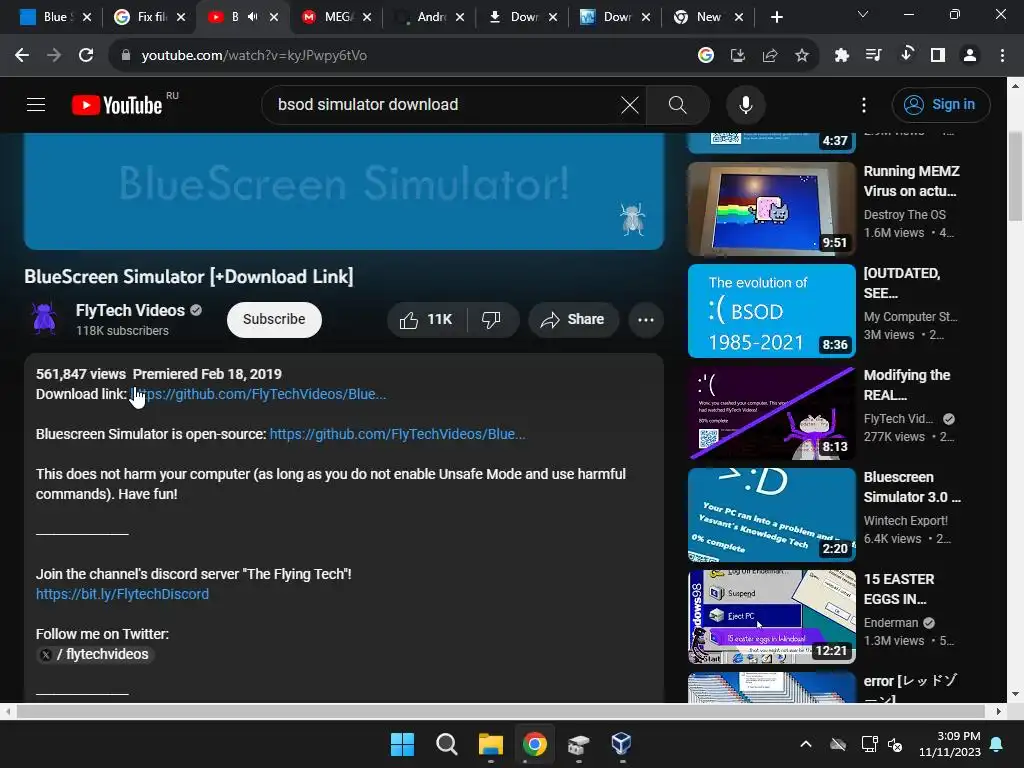Switch to the MEGA tab
This screenshot has width=1024, height=768.
(x=336, y=17)
